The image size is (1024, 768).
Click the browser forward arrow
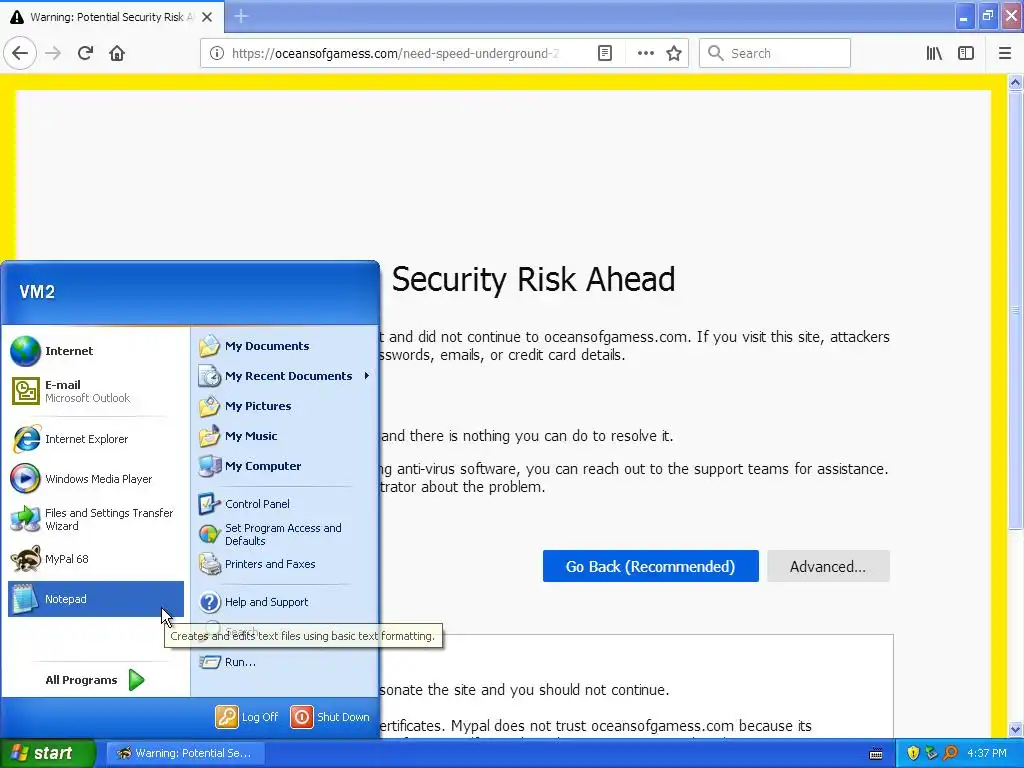(x=53, y=53)
